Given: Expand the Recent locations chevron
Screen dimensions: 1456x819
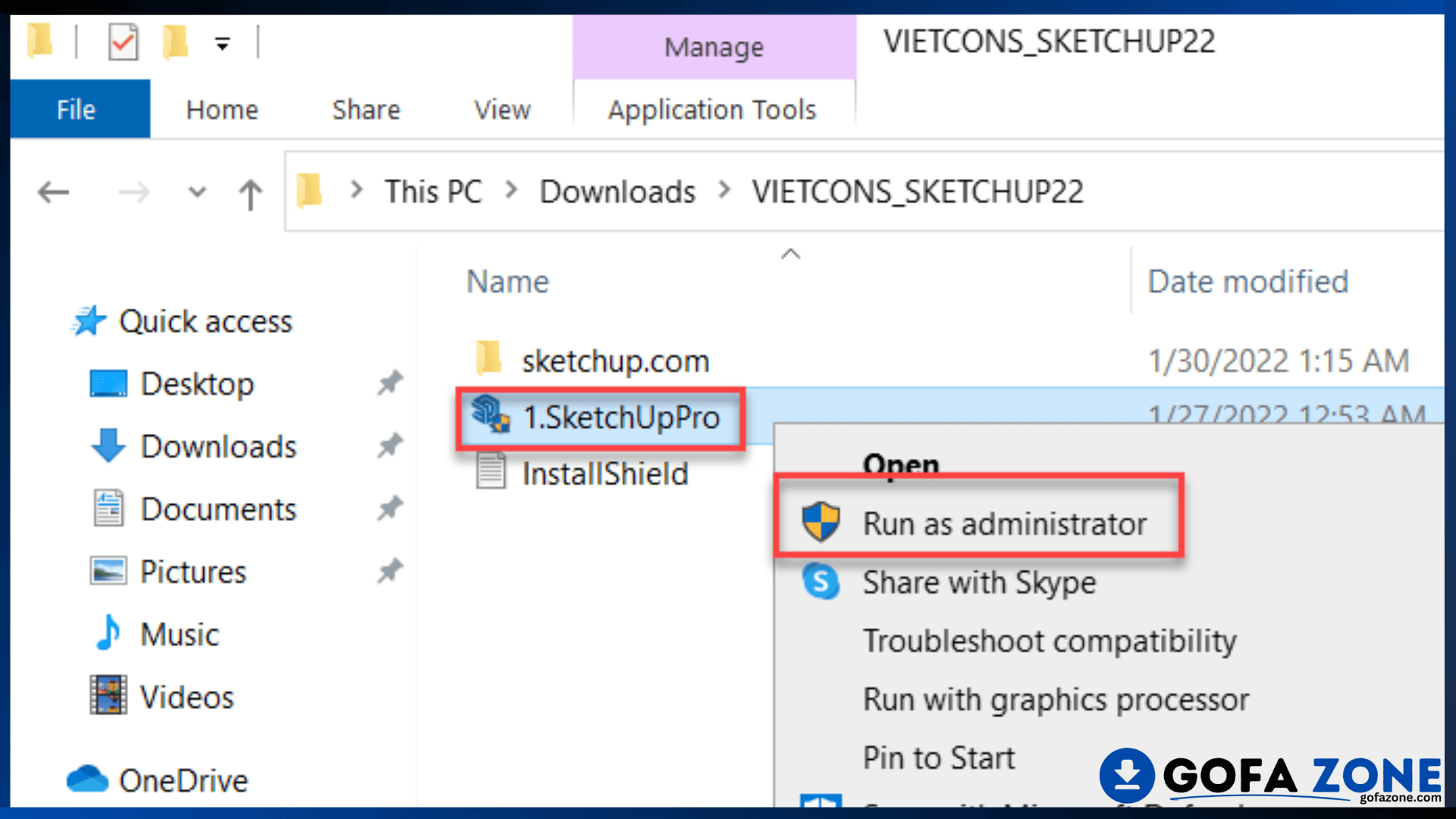Looking at the screenshot, I should coord(197,192).
